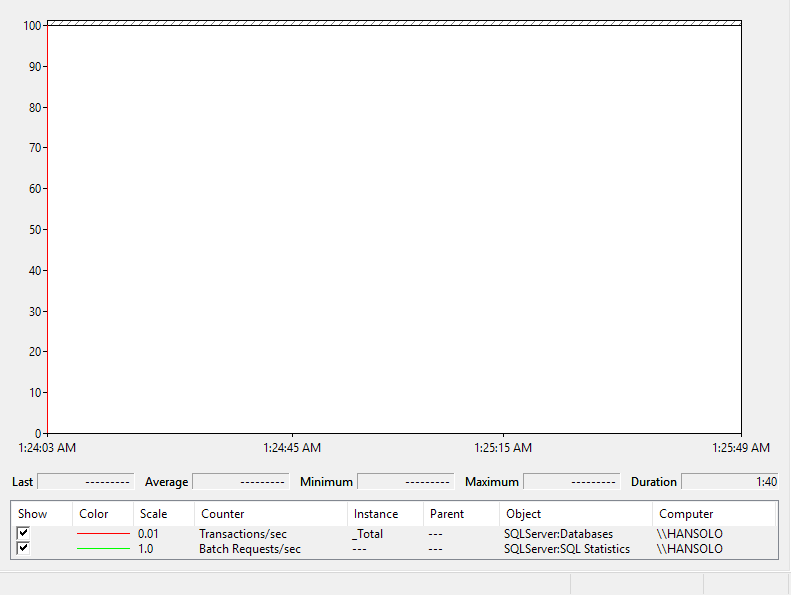This screenshot has height=595, width=791.
Task: Click \\HANSOLO in the Transactions/sec row
Action: click(690, 534)
